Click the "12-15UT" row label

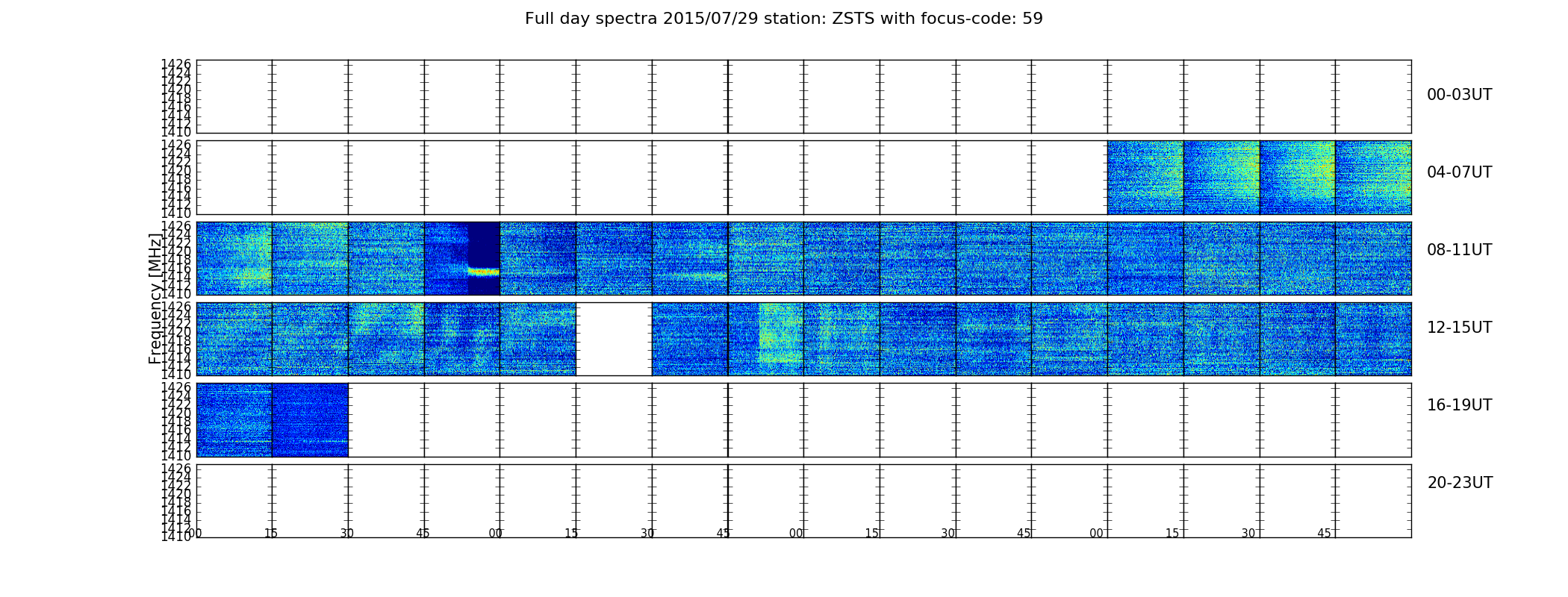1459,328
